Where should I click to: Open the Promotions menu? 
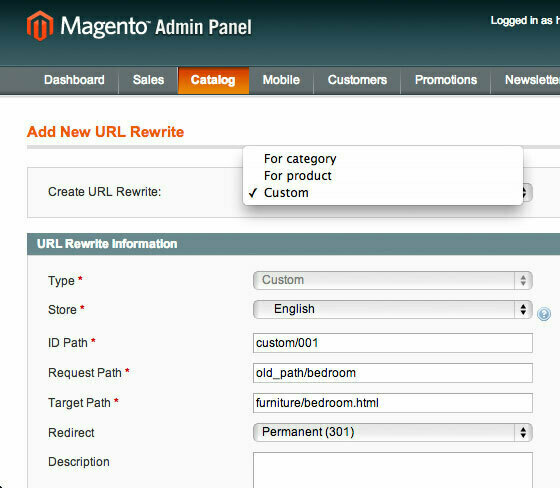point(446,80)
